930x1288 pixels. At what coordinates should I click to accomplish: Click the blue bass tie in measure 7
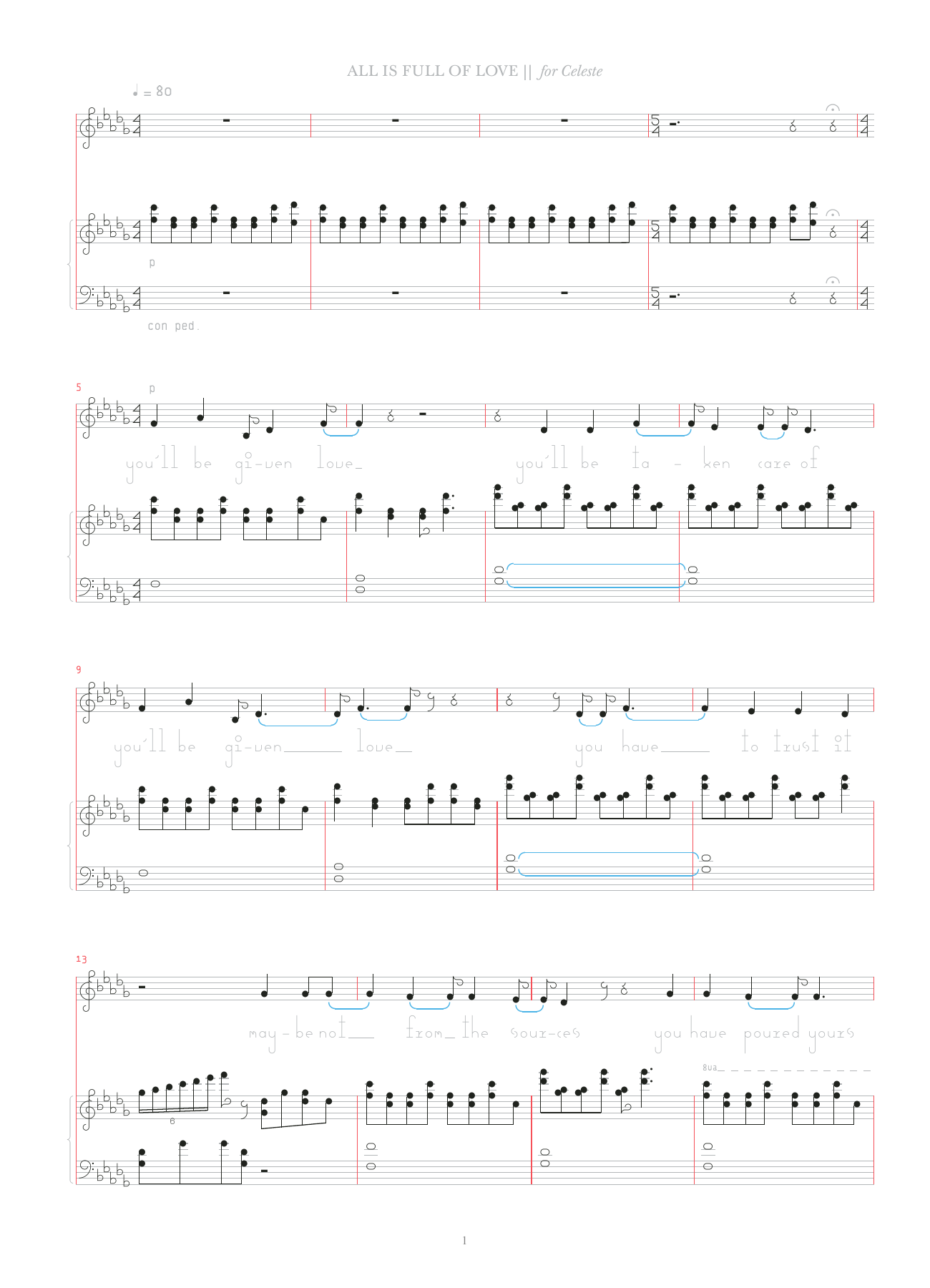(595, 575)
